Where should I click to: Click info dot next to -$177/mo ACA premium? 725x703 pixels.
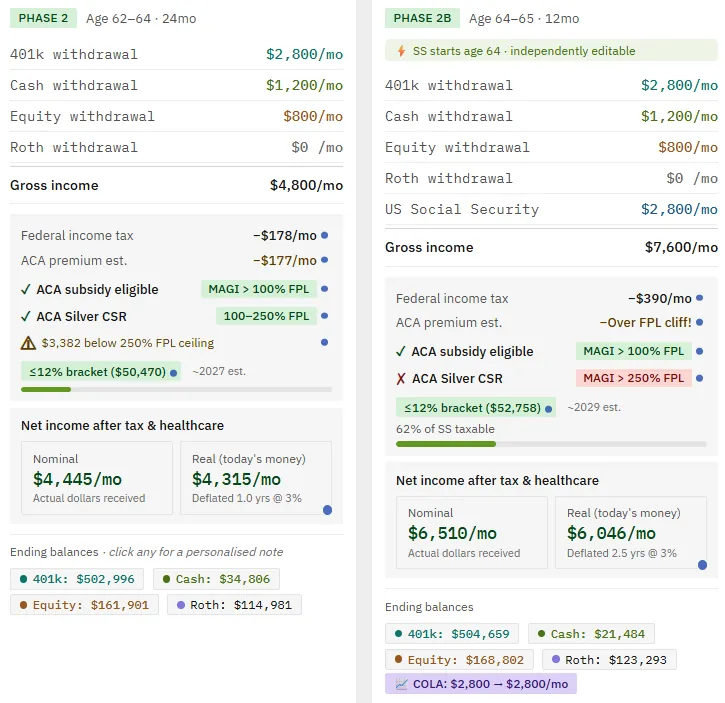point(325,260)
